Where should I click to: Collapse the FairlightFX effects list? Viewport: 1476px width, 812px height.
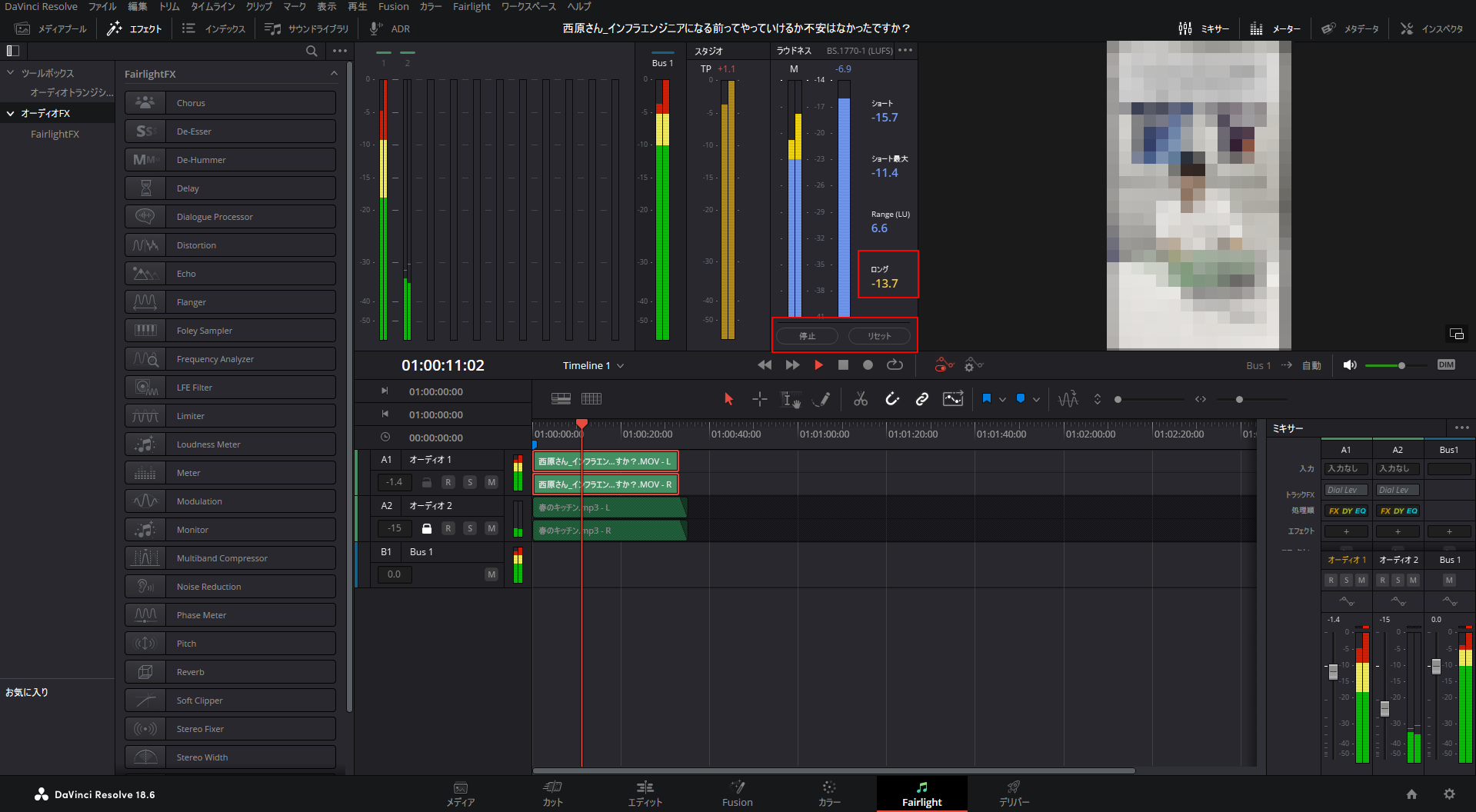[x=334, y=74]
